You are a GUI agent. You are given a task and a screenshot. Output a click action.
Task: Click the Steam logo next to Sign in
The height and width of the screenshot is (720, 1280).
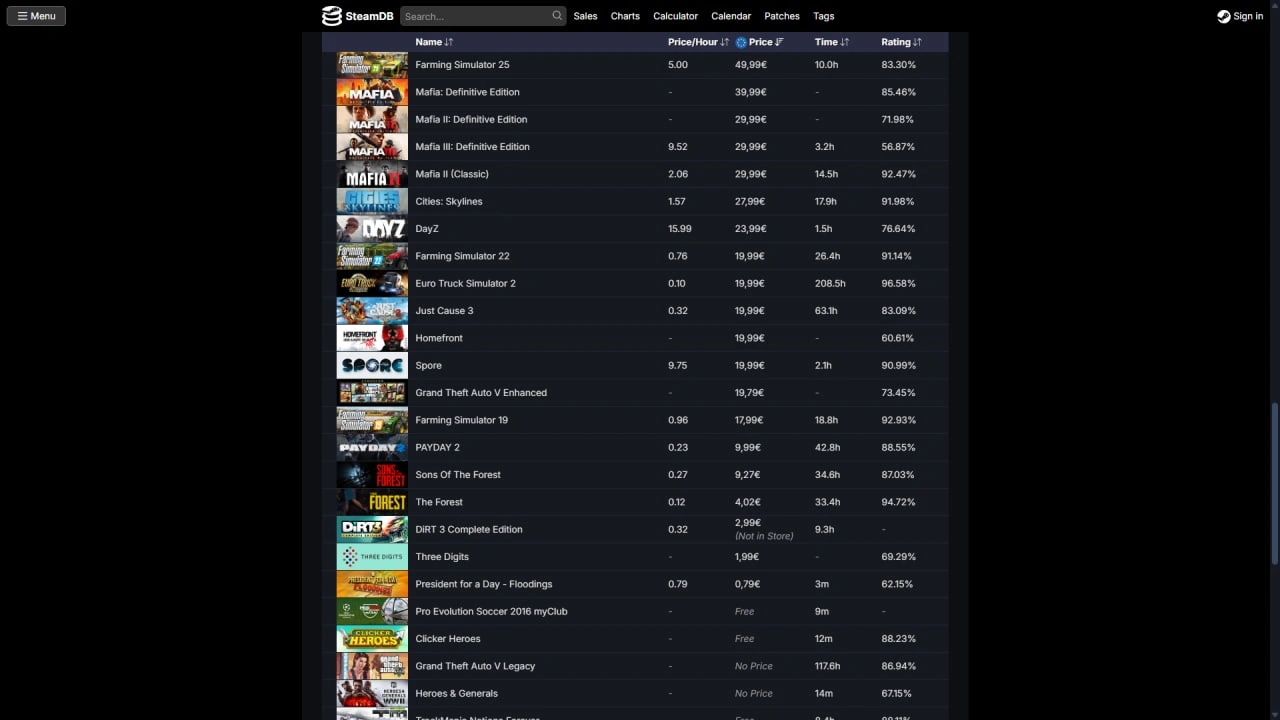(1223, 16)
